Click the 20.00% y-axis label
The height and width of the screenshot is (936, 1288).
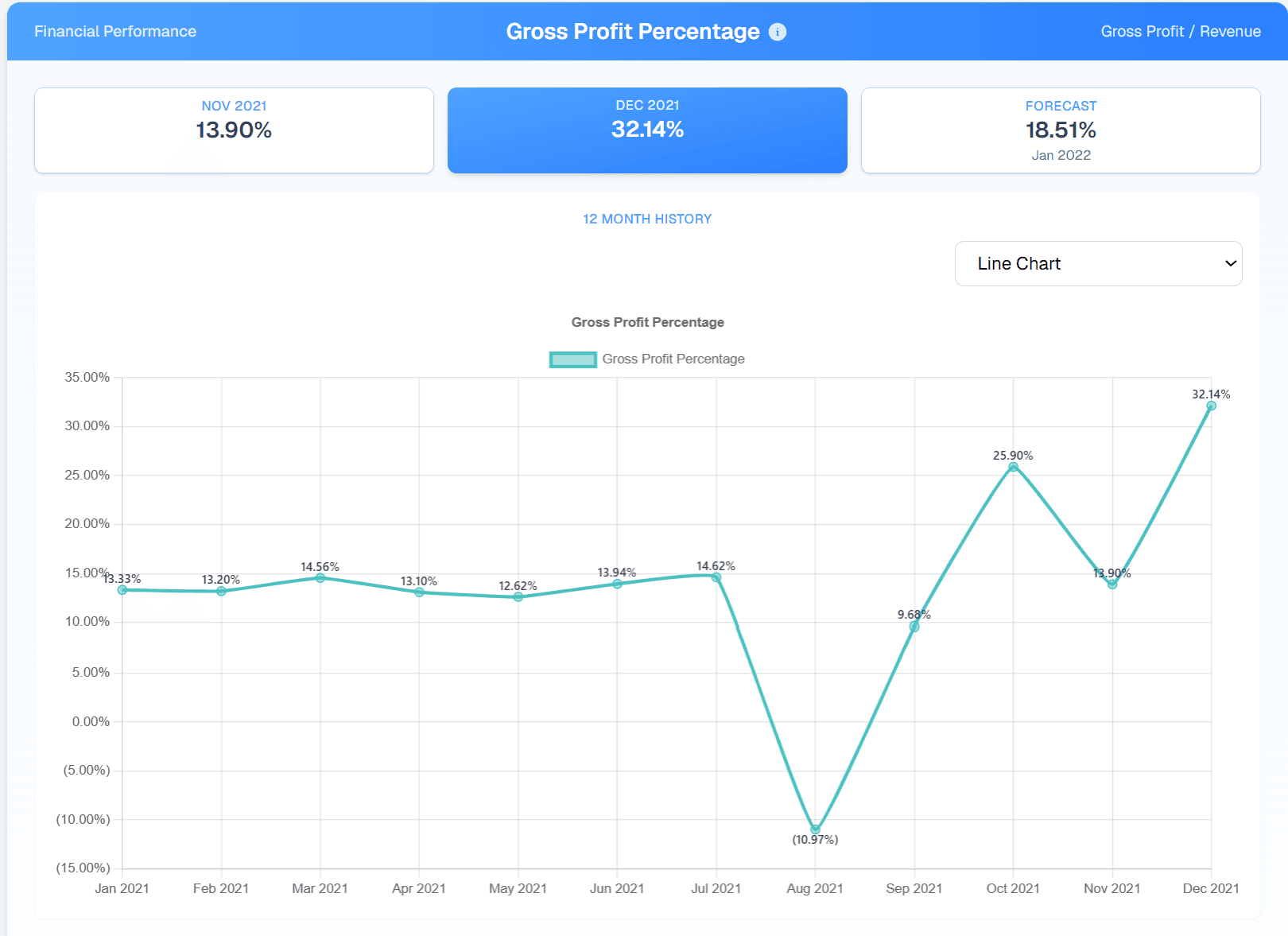point(87,524)
